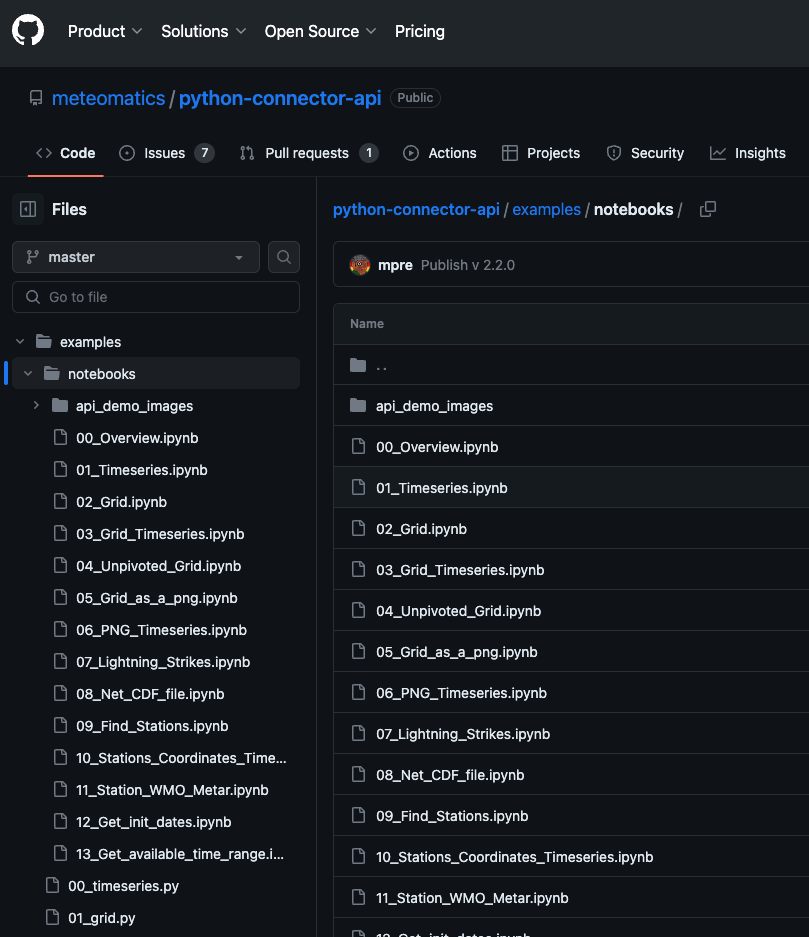This screenshot has width=809, height=937.
Task: Open 07_Lightning_Strikes.ipynb from the file list
Action: pyautogui.click(x=463, y=734)
